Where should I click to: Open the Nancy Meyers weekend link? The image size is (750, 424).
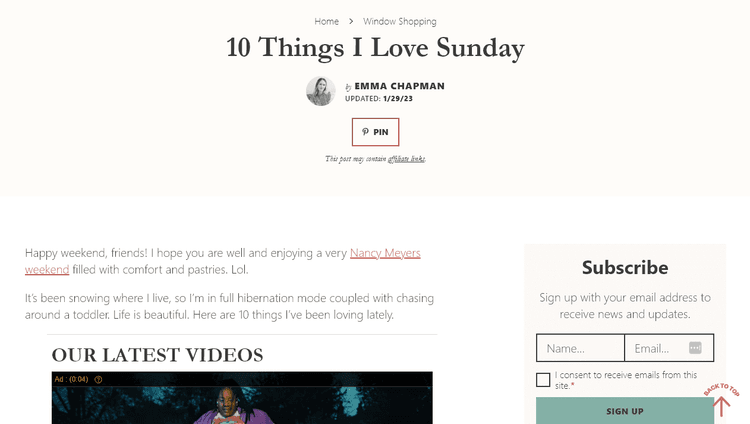click(385, 253)
